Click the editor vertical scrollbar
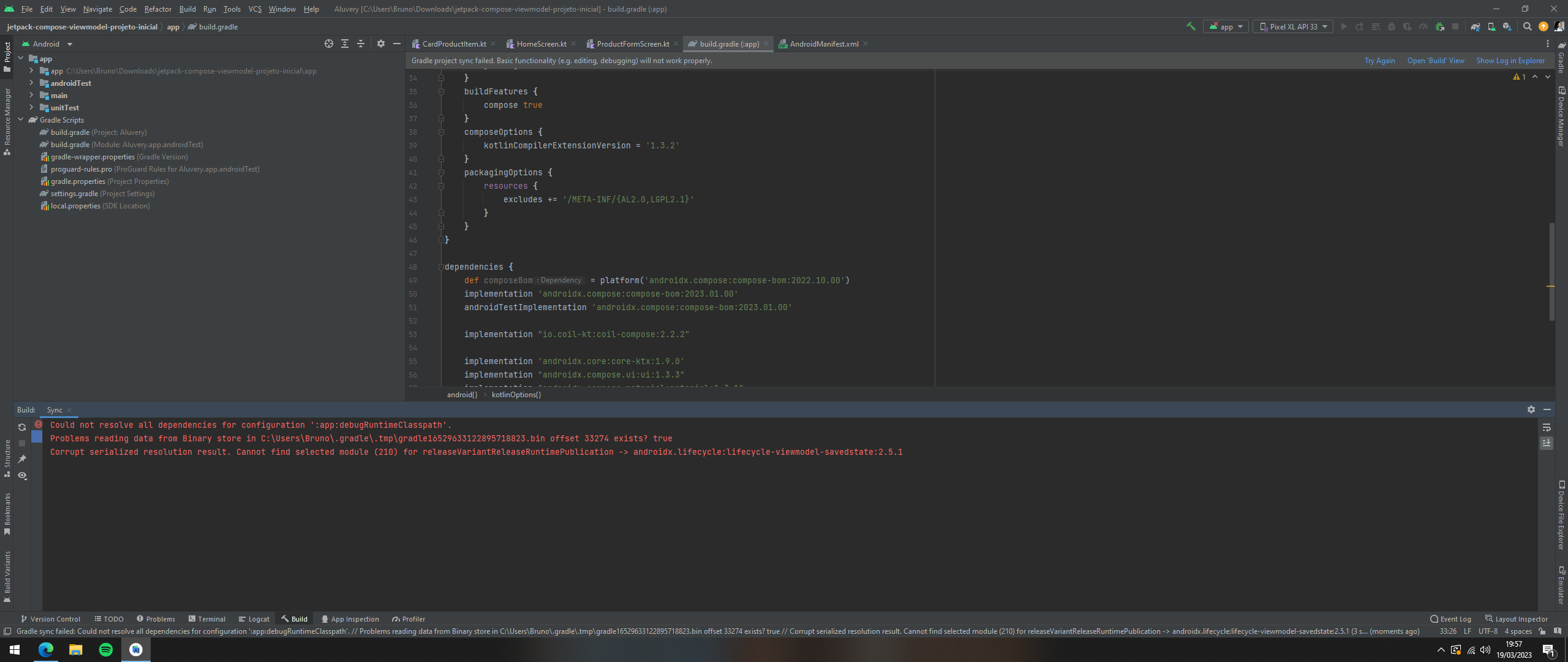The height and width of the screenshot is (662, 1568). [x=1551, y=272]
